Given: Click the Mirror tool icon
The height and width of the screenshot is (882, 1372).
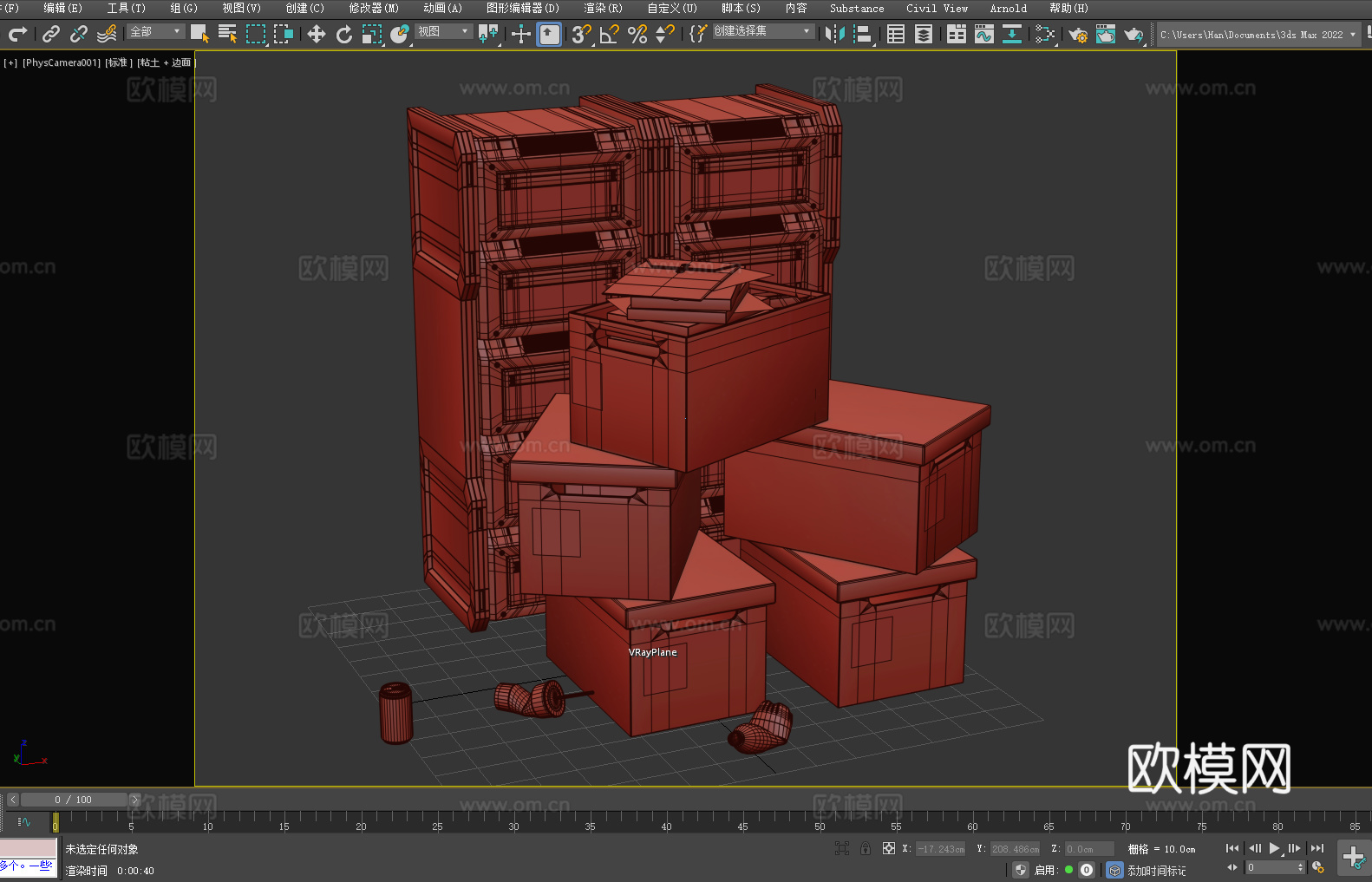Looking at the screenshot, I should click(x=835, y=34).
